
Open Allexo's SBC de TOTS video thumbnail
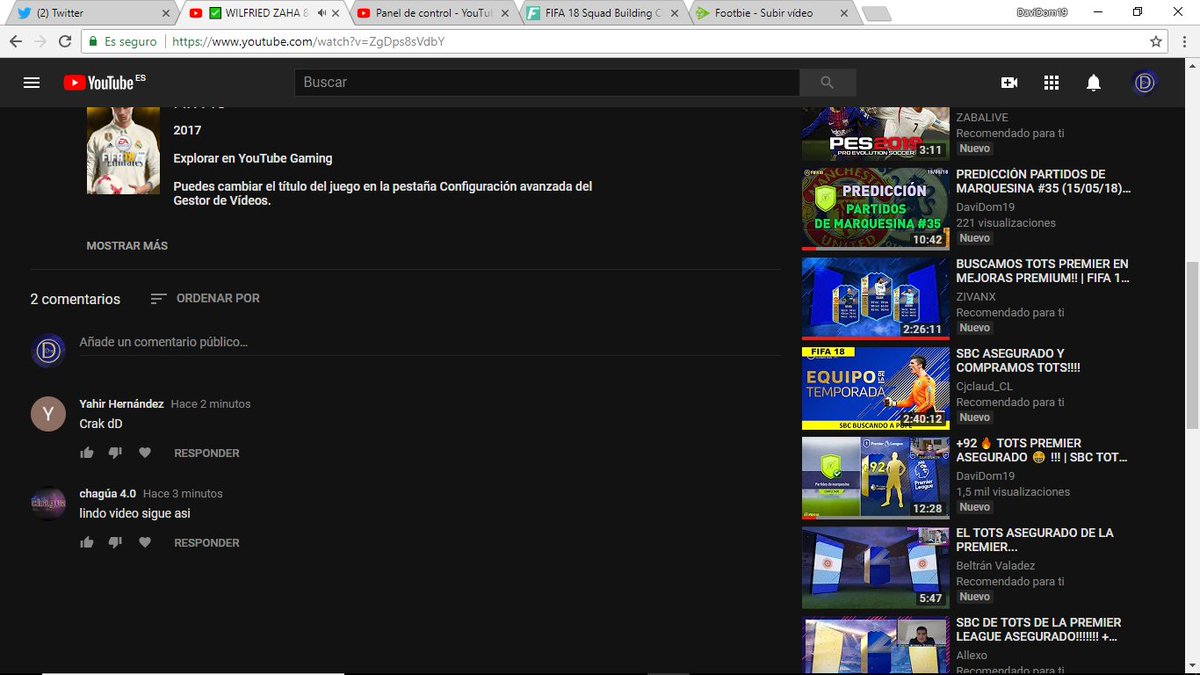[x=876, y=645]
